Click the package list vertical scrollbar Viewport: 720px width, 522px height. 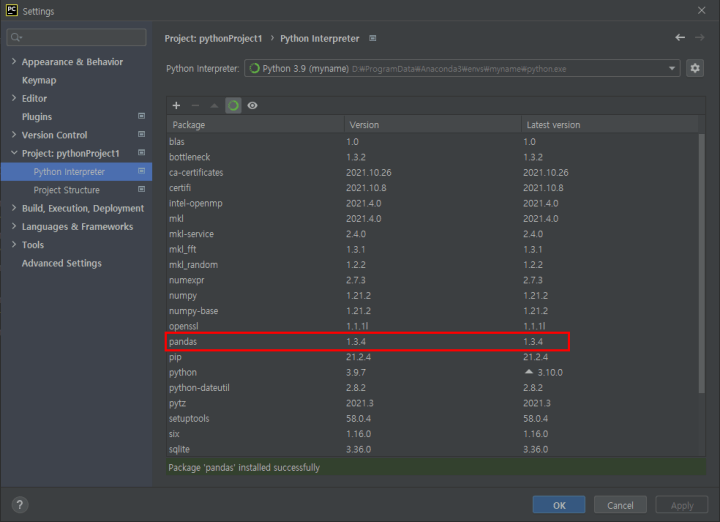(x=701, y=263)
